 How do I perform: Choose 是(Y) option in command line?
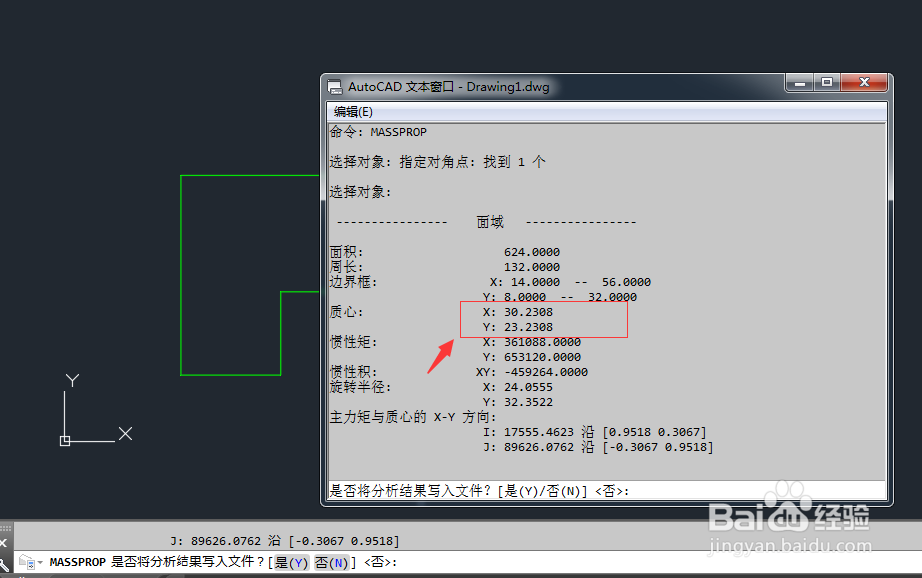tap(291, 563)
